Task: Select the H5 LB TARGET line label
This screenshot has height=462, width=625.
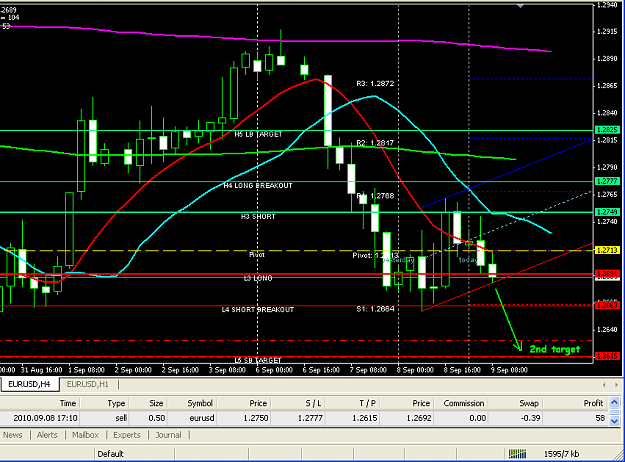Action: [x=258, y=134]
